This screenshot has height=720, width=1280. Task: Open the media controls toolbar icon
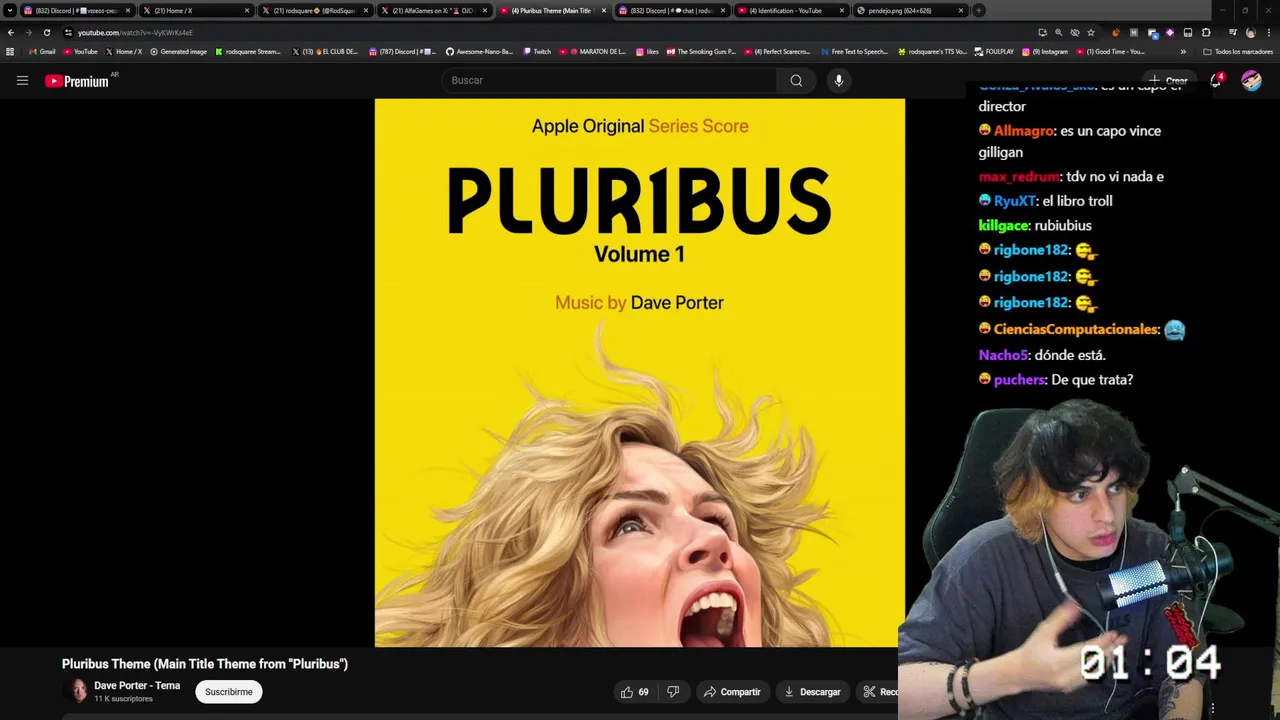(1232, 32)
